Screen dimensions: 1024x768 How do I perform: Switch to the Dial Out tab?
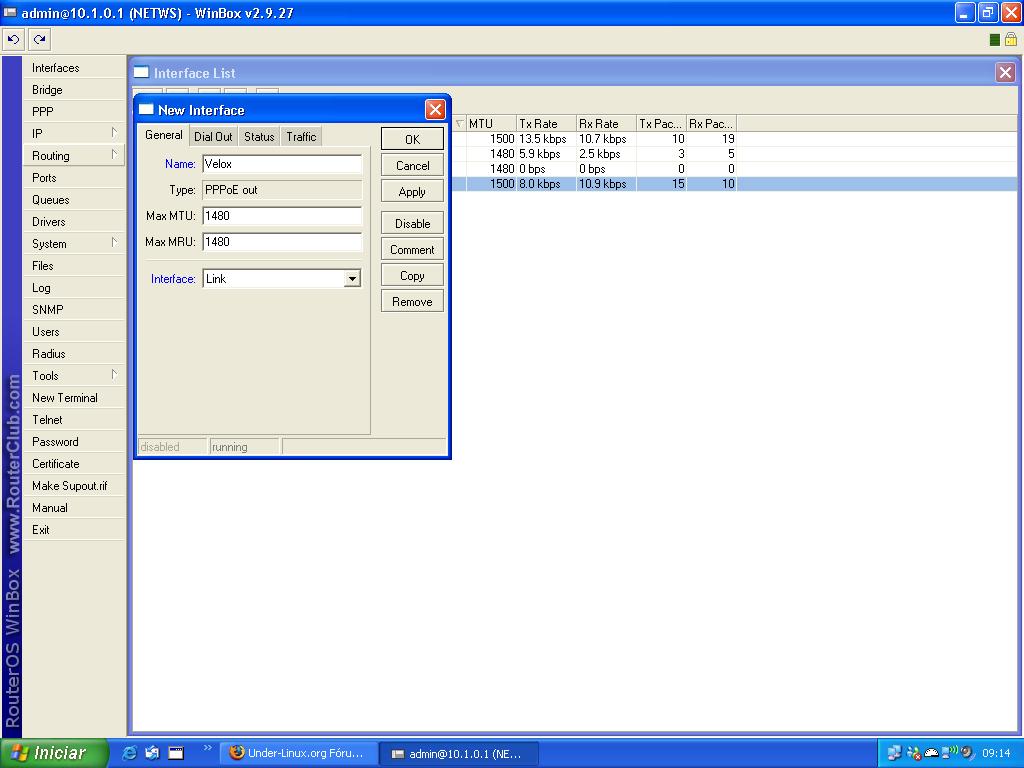(213, 136)
